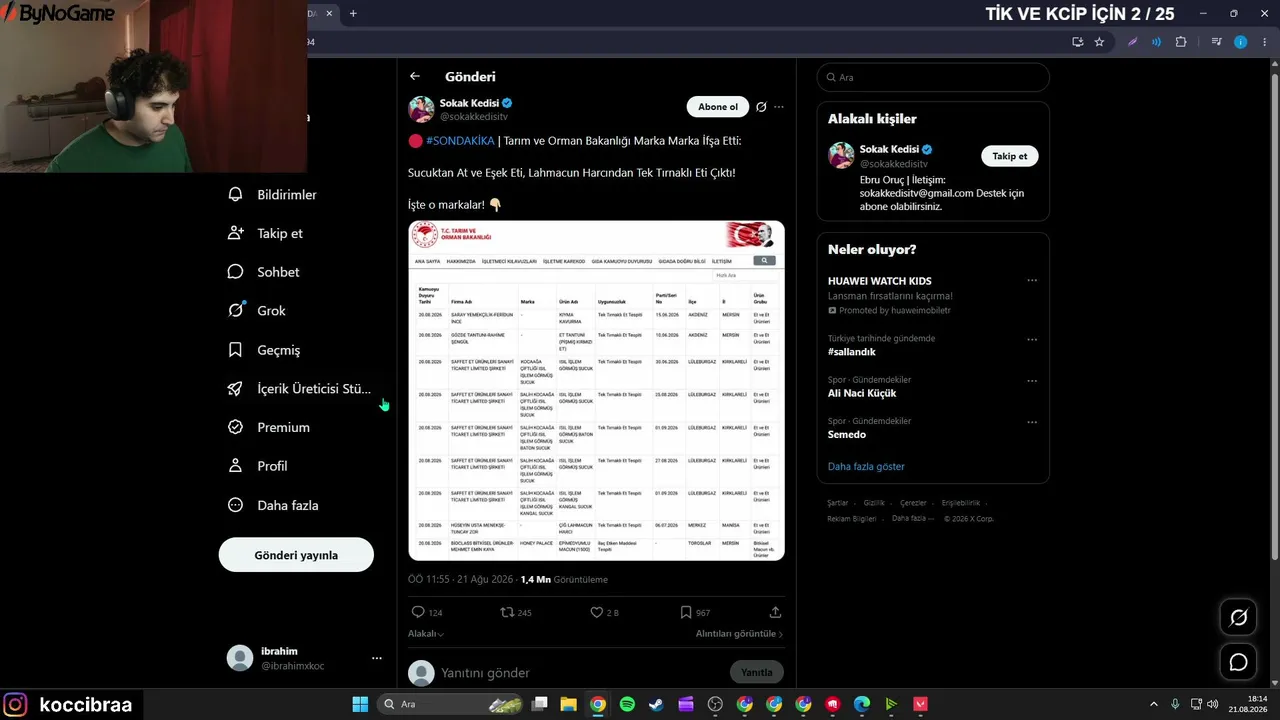Click the Grok icon next to Abone ol
The height and width of the screenshot is (720, 1280).
(761, 107)
